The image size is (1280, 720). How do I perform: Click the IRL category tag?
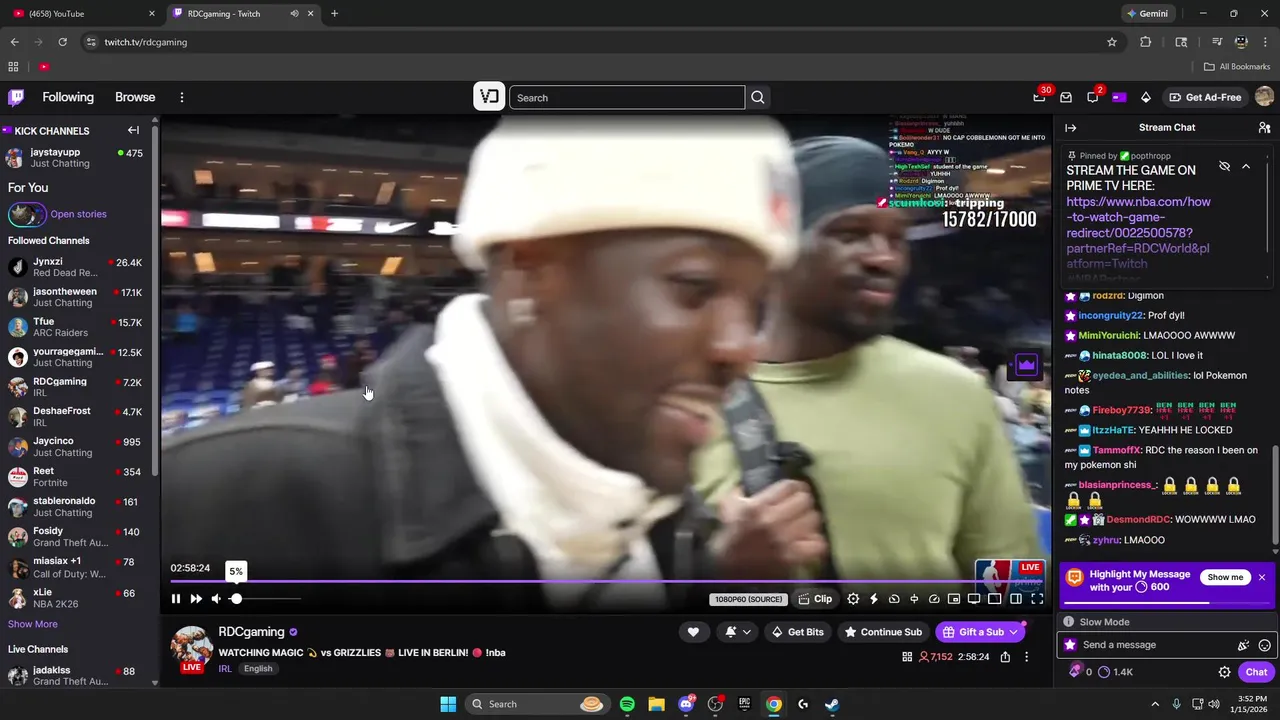[225, 669]
